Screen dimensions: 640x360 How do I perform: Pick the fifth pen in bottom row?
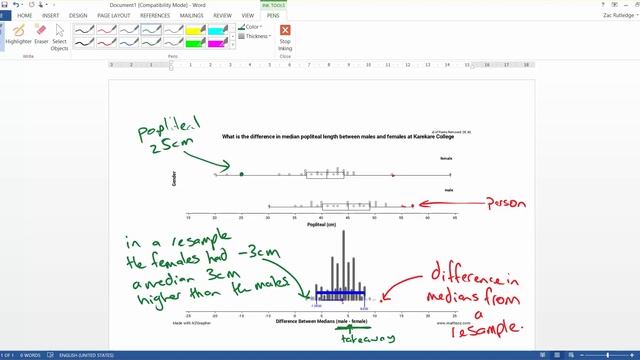pos(173,42)
